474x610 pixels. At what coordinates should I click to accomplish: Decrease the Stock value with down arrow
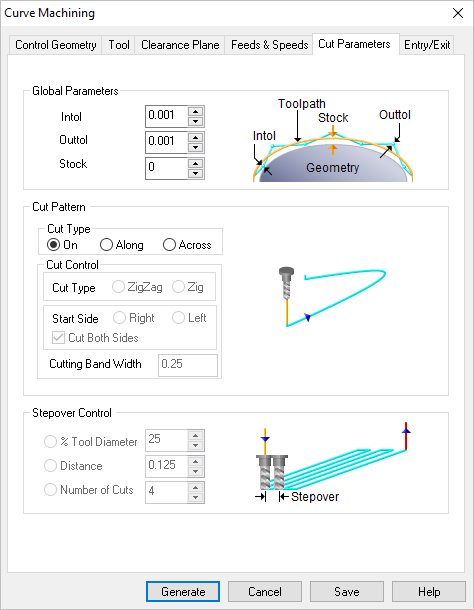(x=195, y=173)
